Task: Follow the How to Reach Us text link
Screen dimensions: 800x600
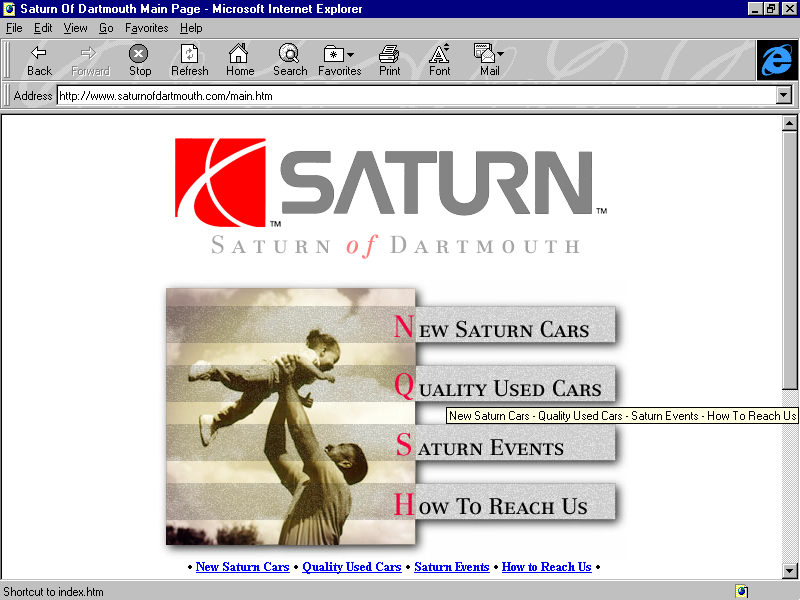Action: coord(546,567)
